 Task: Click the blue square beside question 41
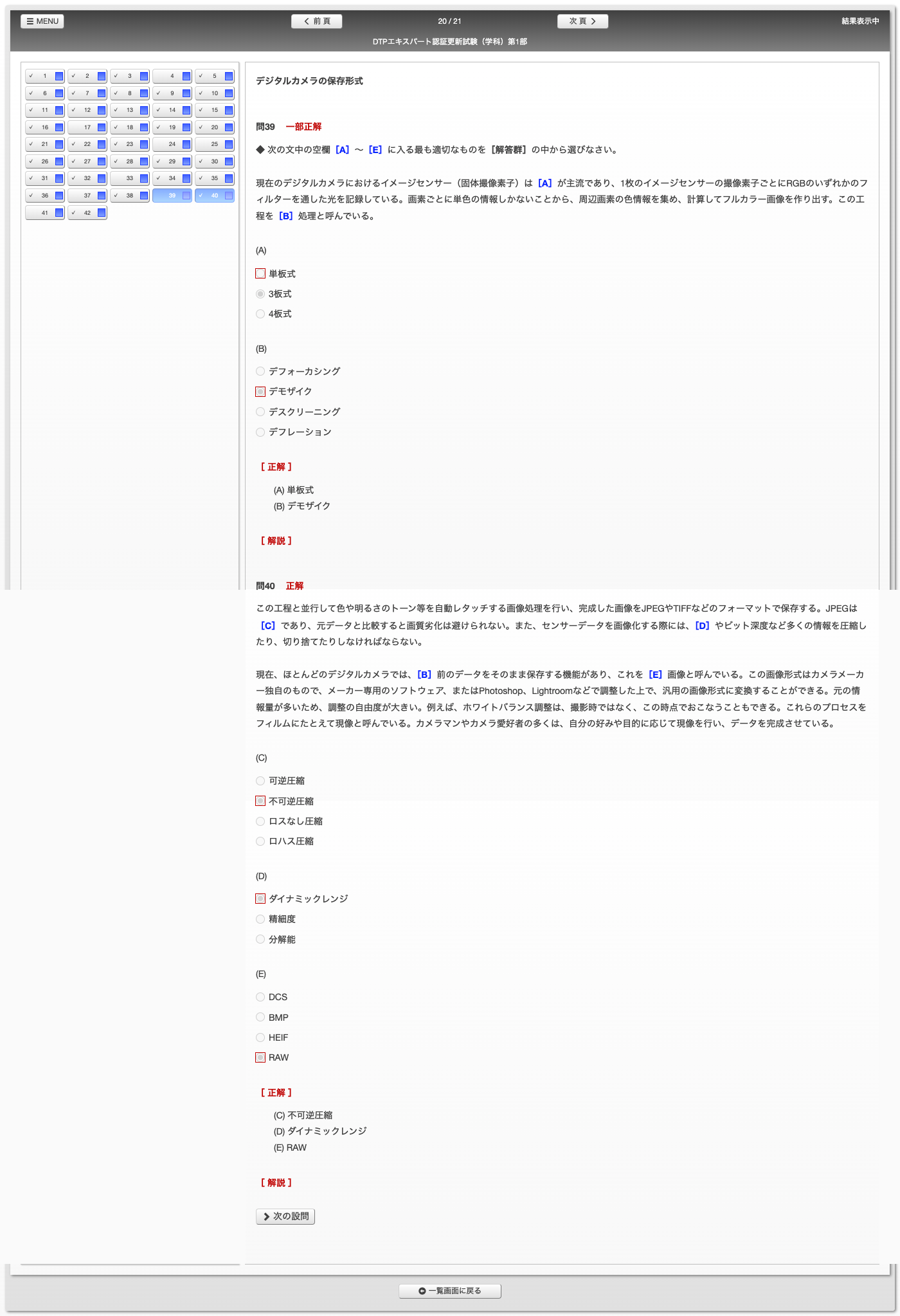59,213
